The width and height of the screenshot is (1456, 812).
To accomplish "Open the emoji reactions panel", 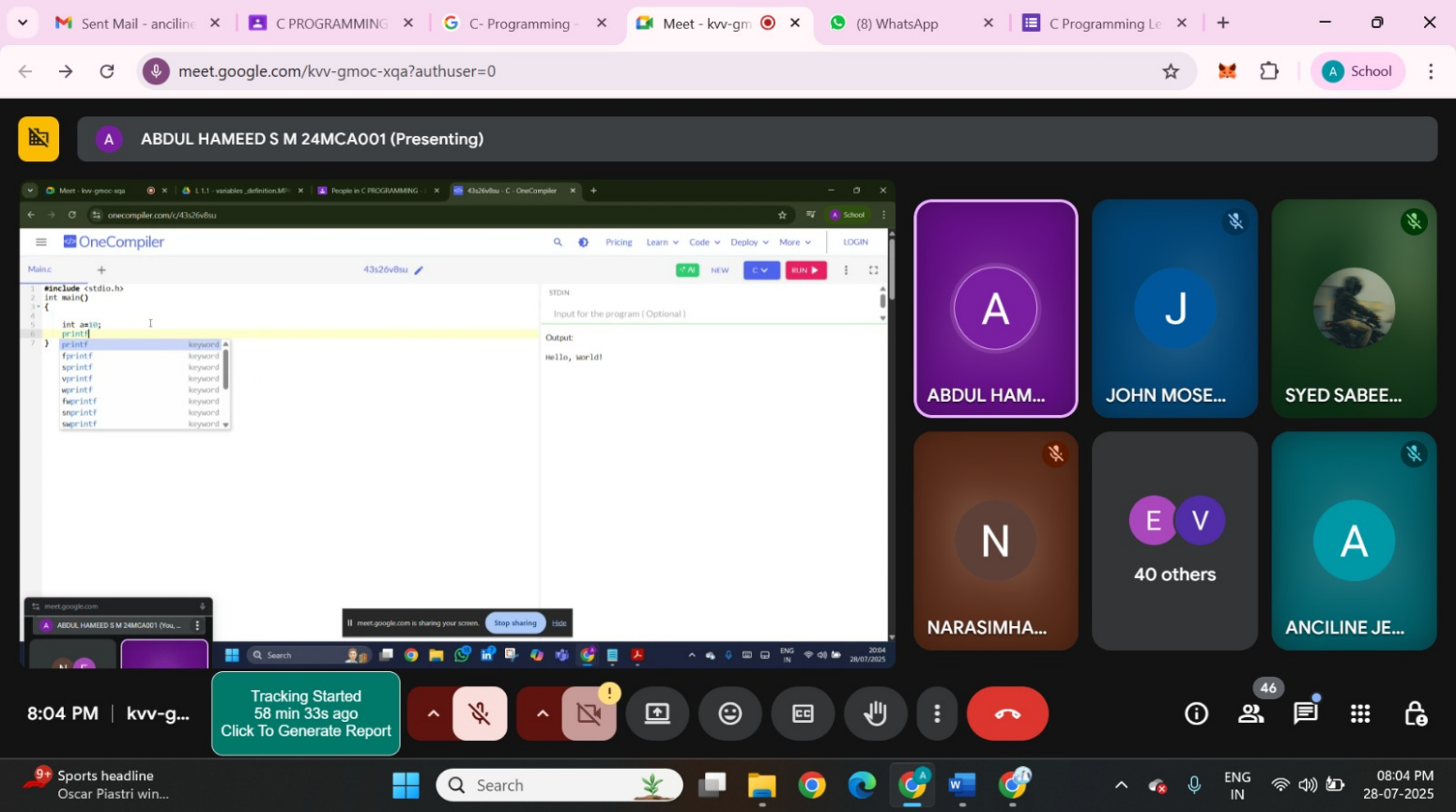I will (x=729, y=714).
